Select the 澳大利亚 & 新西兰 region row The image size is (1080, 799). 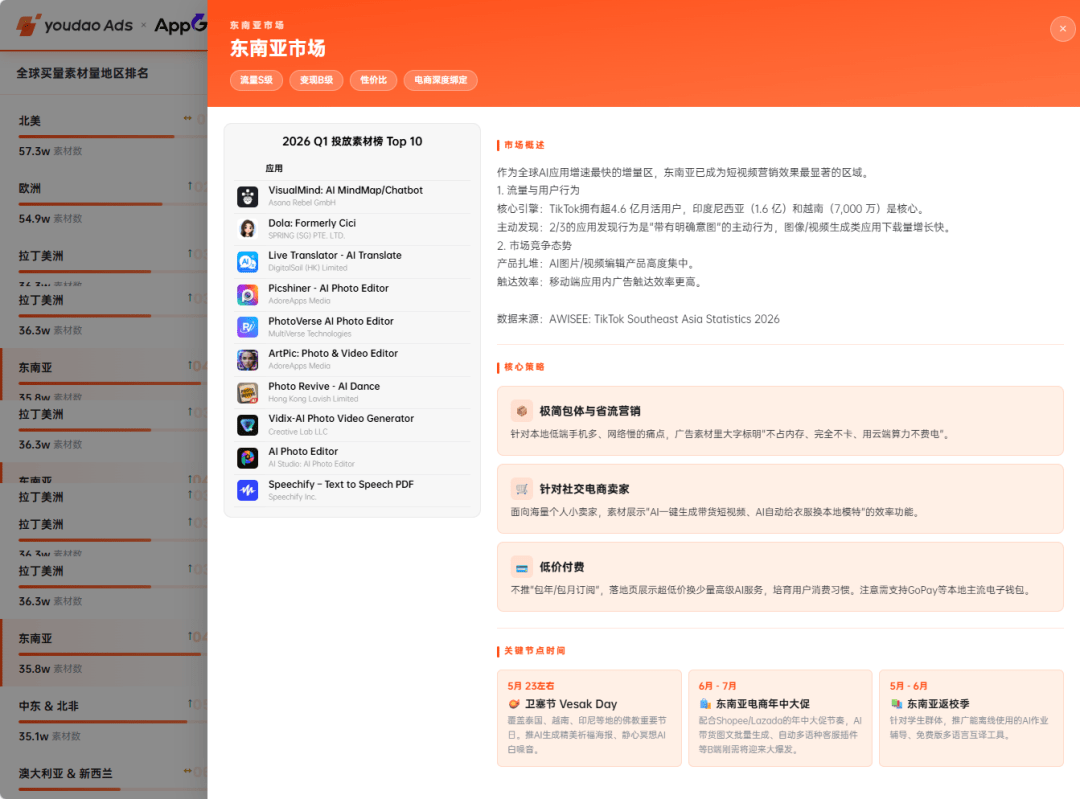click(x=103, y=778)
